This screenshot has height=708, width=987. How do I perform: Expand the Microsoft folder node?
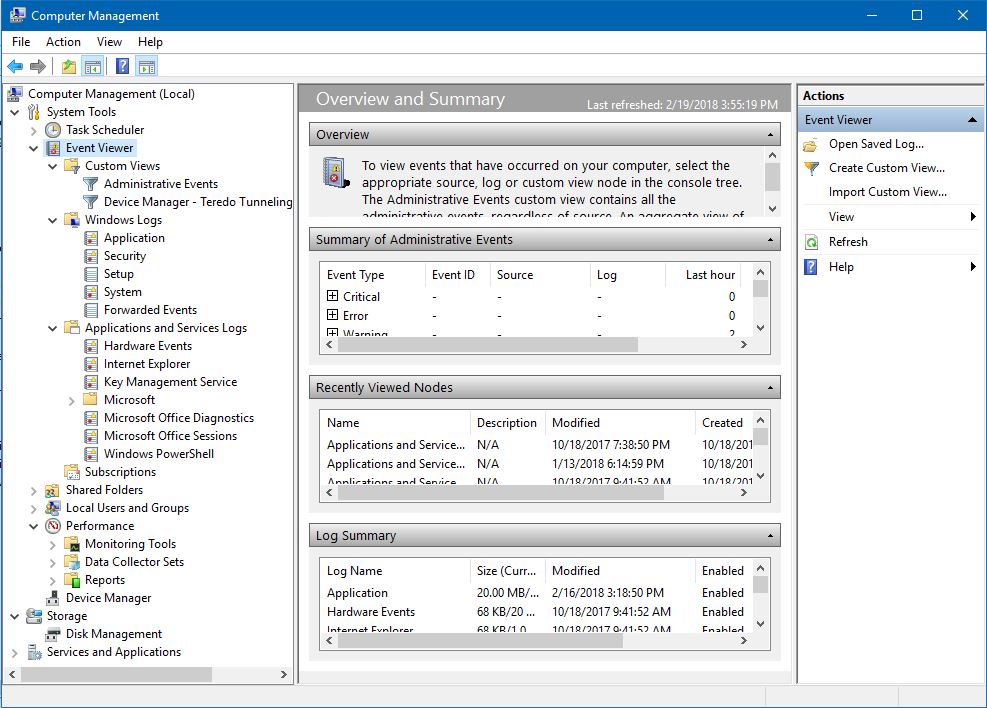(72, 400)
